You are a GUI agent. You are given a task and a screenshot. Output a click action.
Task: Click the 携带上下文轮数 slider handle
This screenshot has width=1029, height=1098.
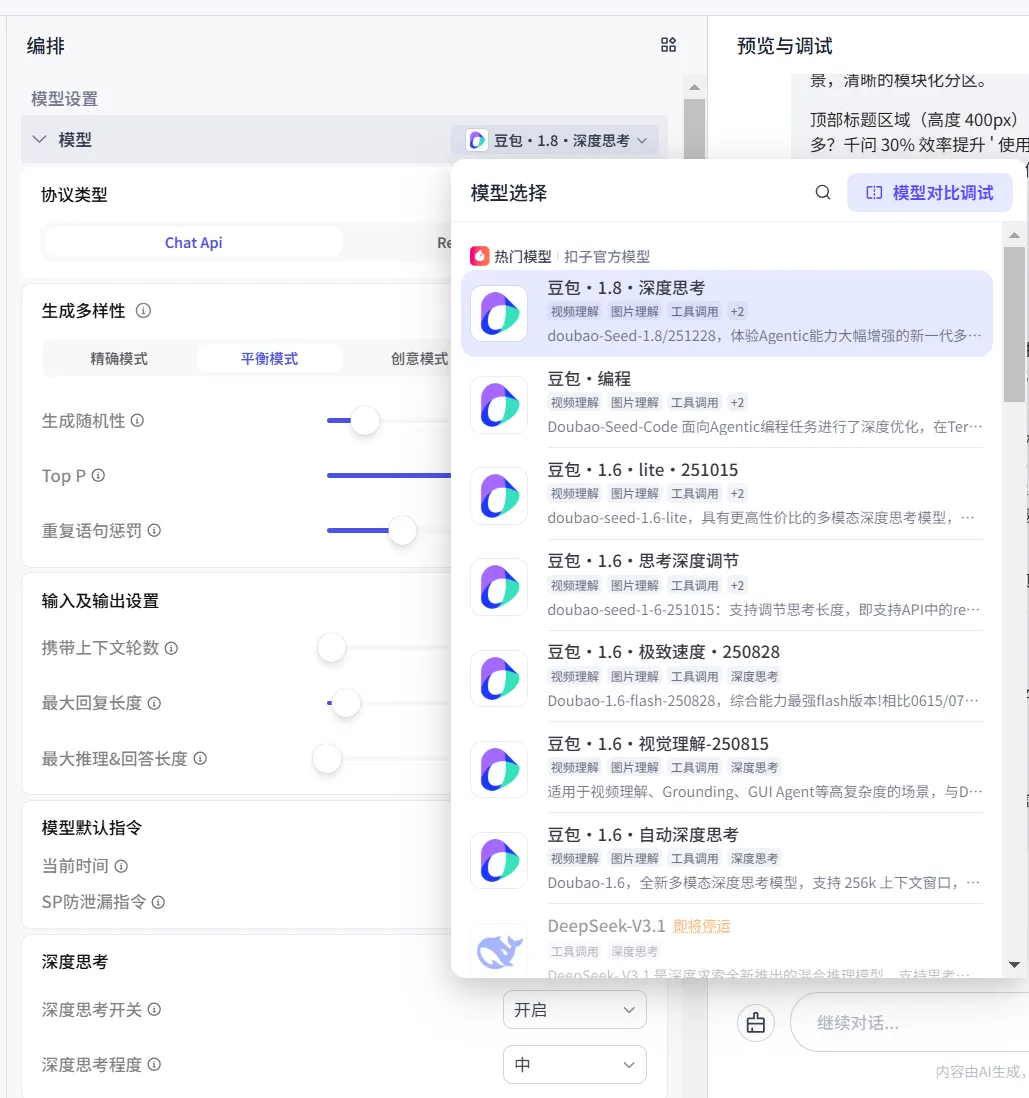[331, 648]
